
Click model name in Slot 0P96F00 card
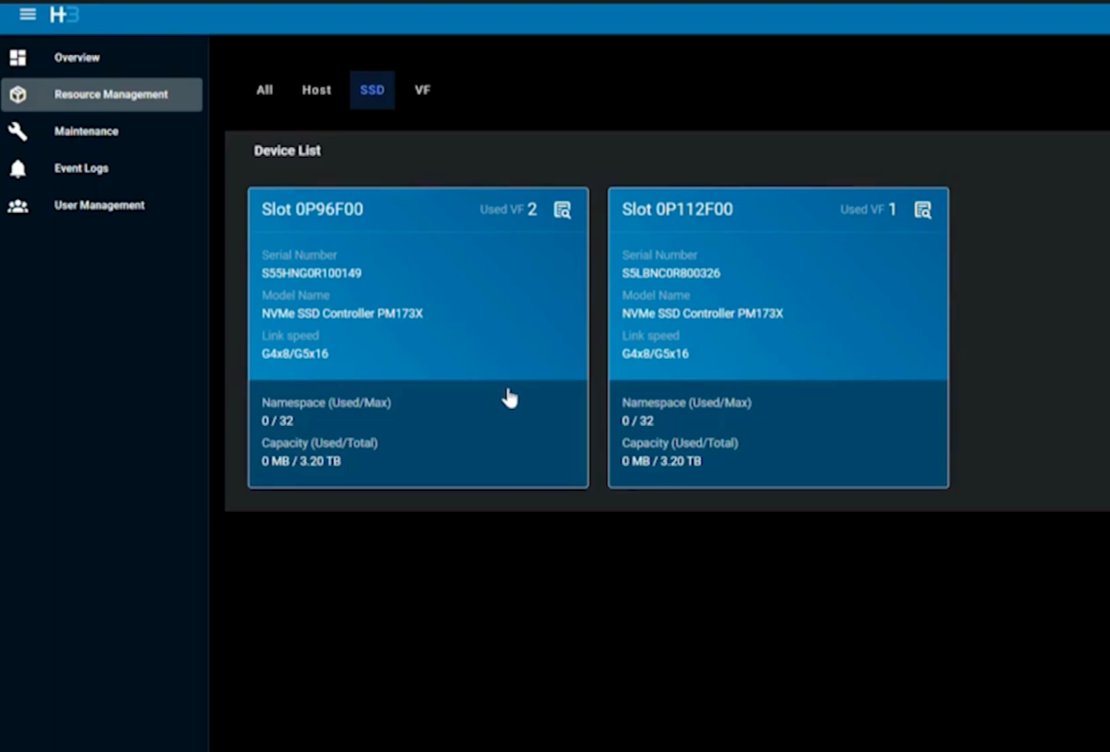click(x=342, y=314)
